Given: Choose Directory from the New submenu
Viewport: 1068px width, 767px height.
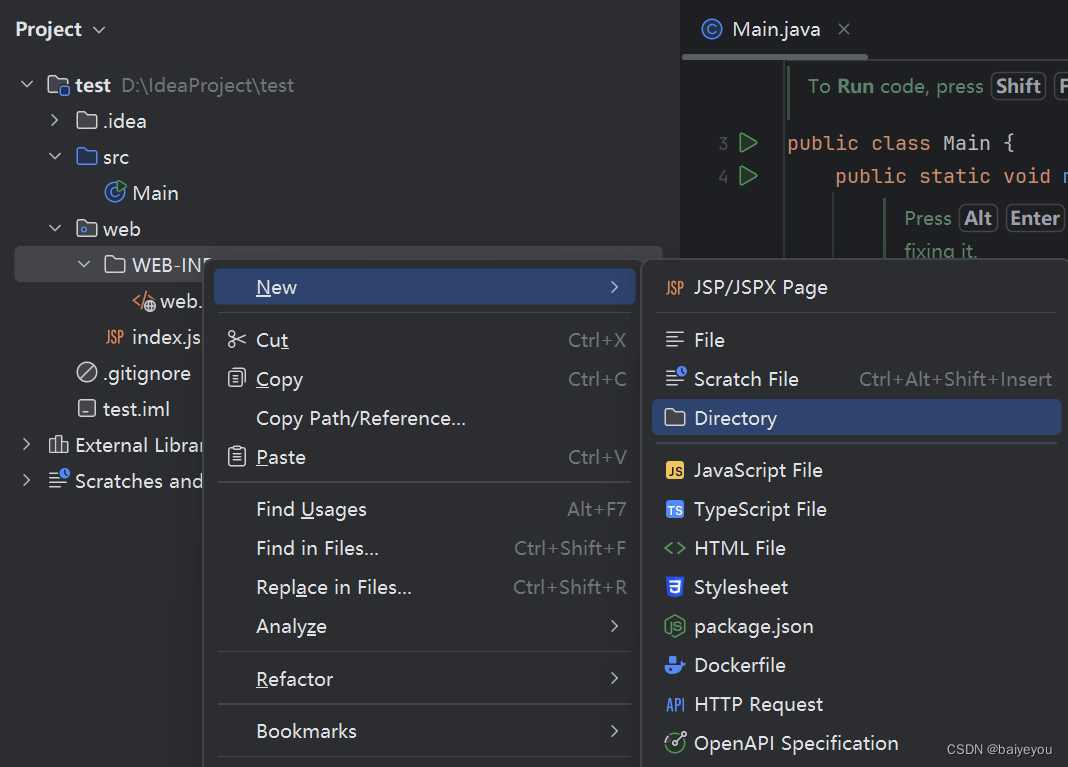Looking at the screenshot, I should coord(735,418).
